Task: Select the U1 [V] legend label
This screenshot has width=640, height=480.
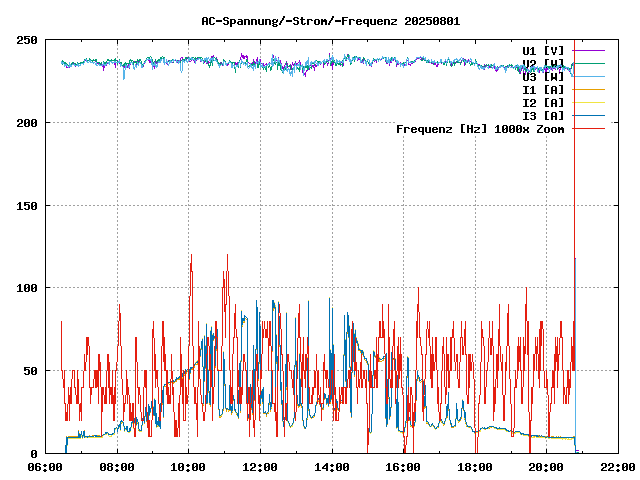Action: point(543,50)
